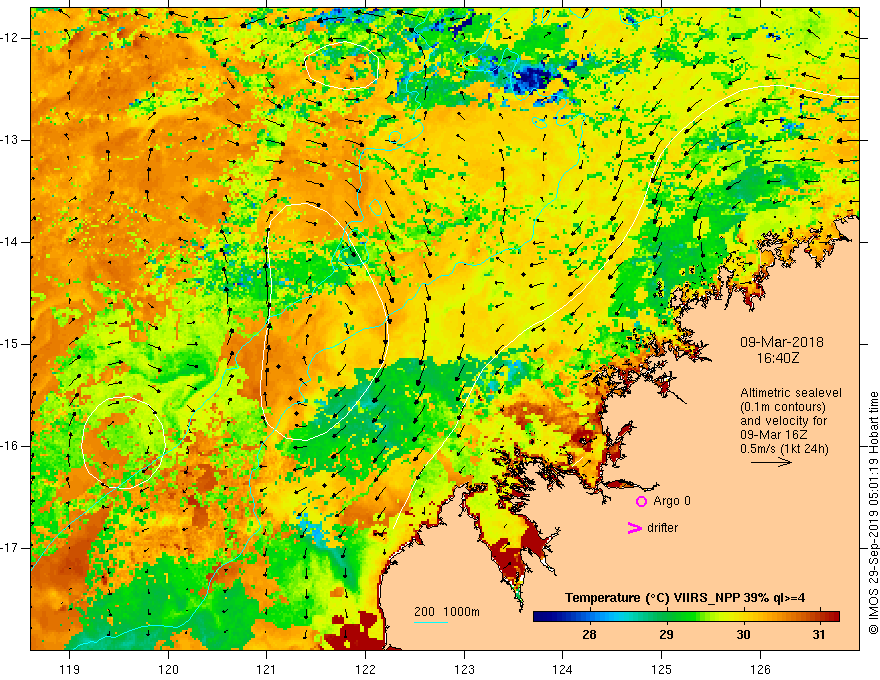Screen dimensions: 880x680
Task: Click the dark blue cold patch near 12.4S 123.7E
Action: pyautogui.click(x=532, y=80)
